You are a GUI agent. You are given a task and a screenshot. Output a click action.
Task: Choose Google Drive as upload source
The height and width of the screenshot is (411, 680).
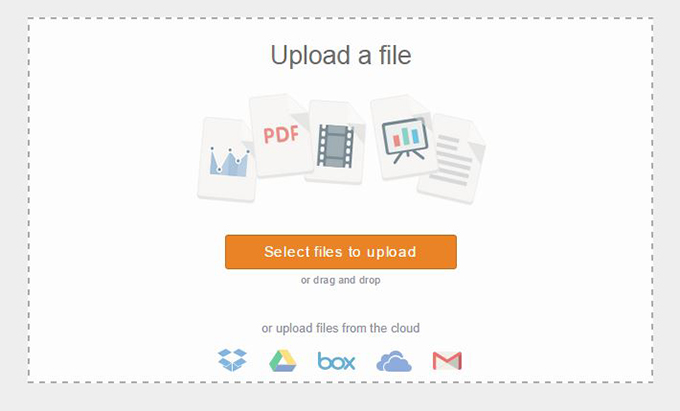(282, 361)
